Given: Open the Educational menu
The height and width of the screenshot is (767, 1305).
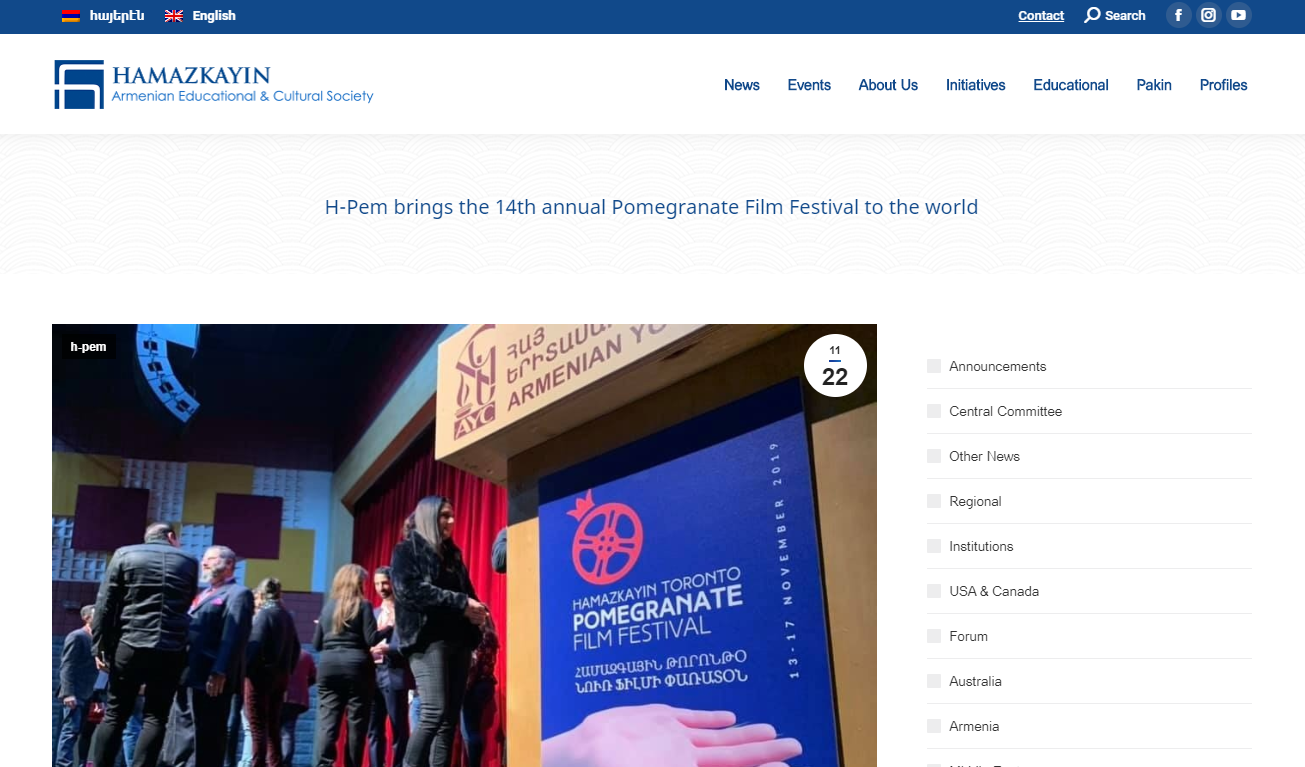Looking at the screenshot, I should [x=1071, y=85].
